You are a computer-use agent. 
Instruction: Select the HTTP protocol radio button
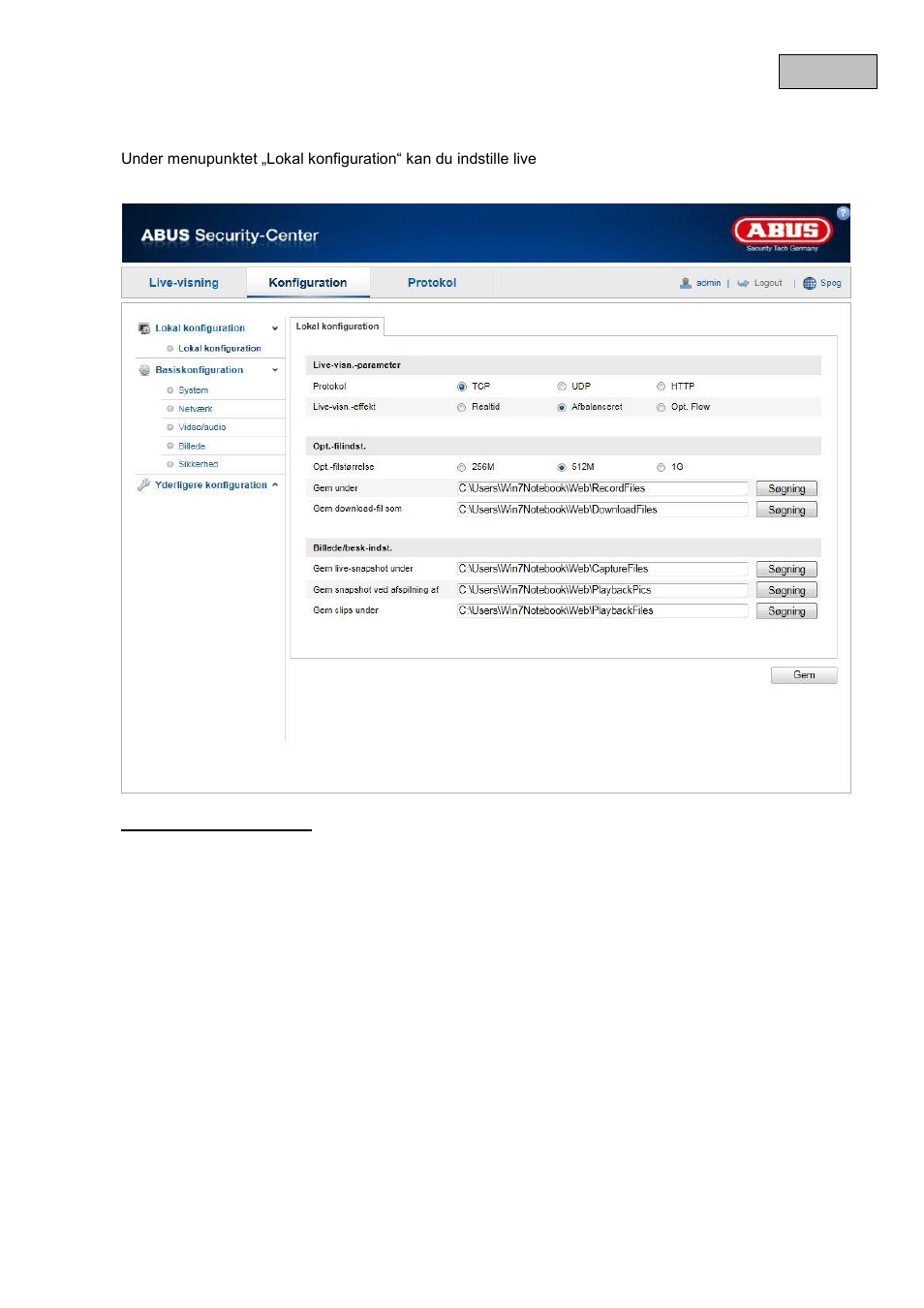click(662, 387)
